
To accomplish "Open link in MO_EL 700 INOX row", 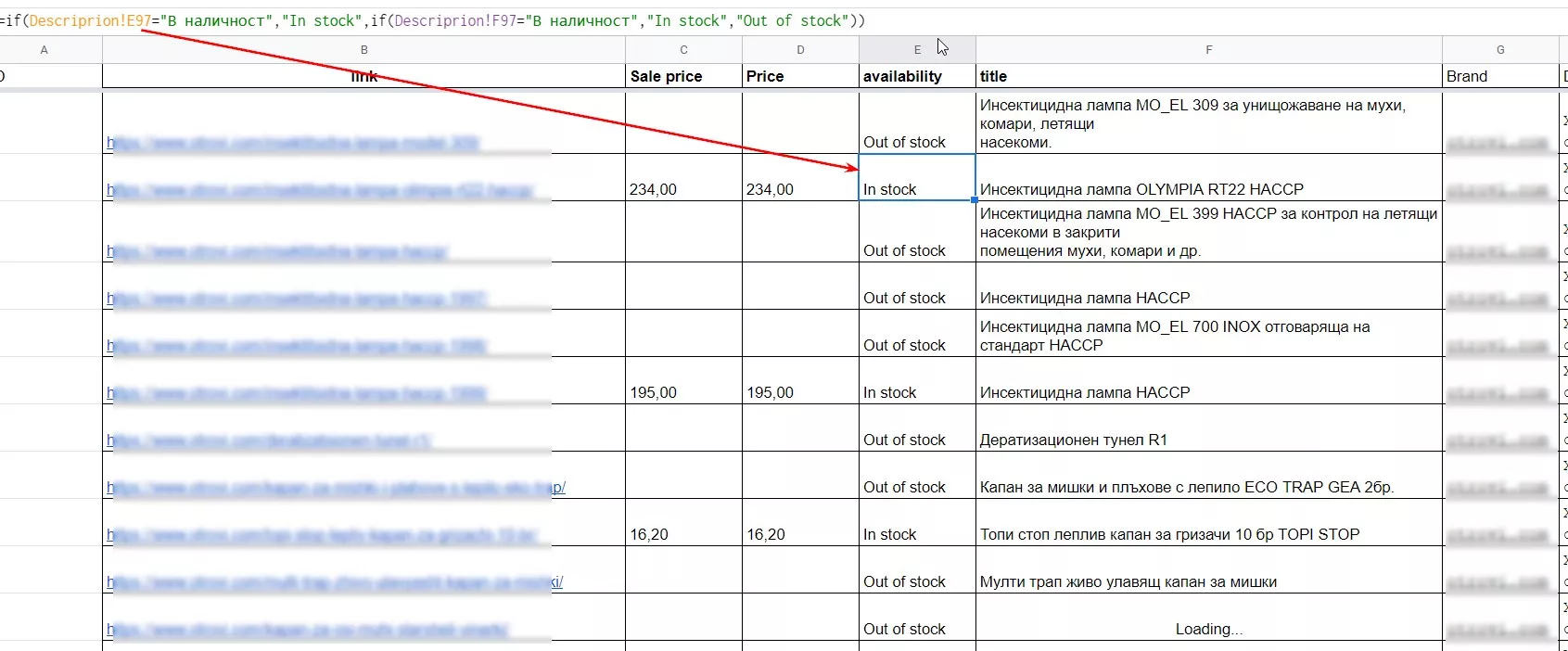I will (297, 346).
